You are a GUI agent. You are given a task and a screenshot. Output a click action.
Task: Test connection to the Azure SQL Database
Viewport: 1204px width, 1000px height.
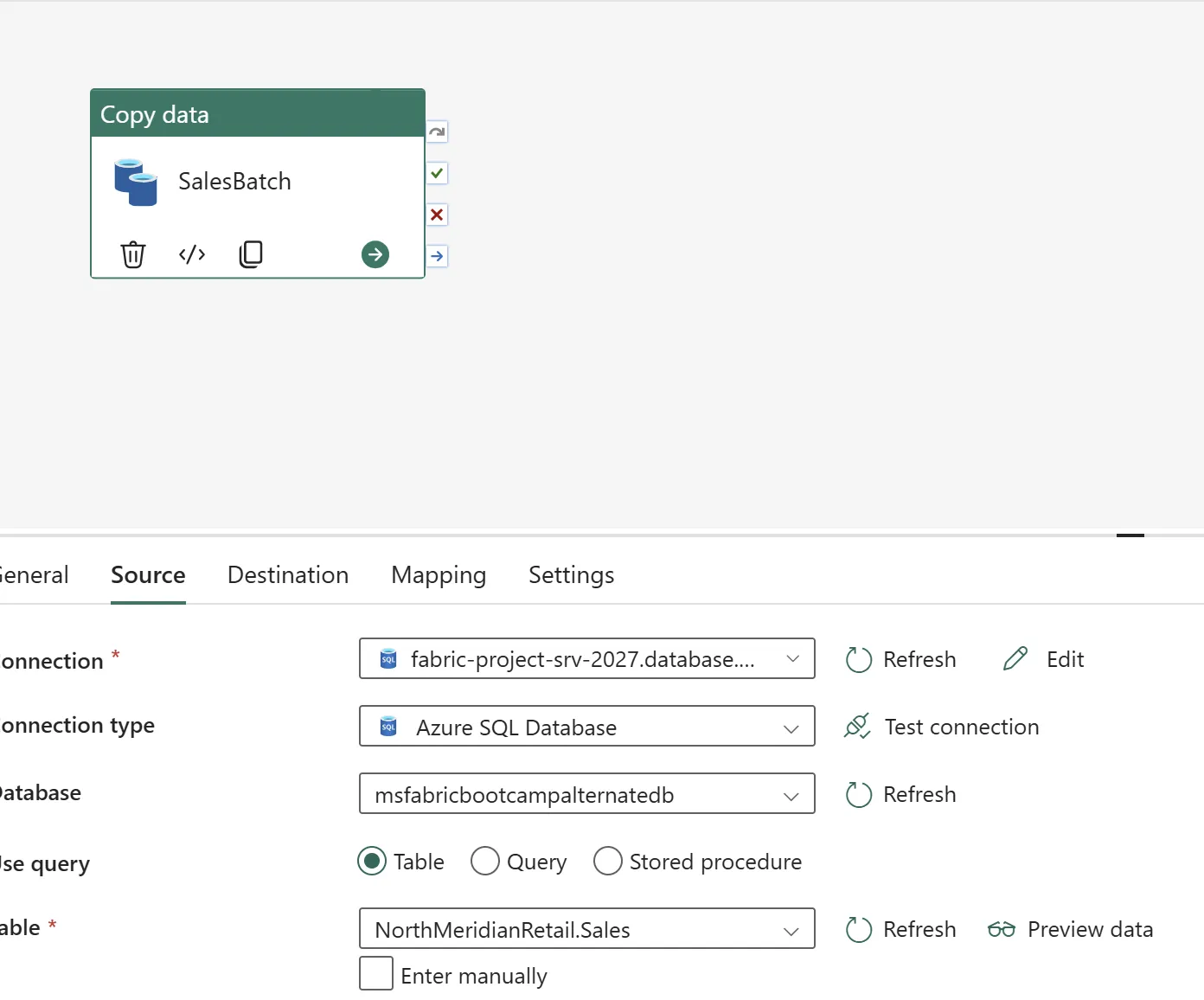942,727
